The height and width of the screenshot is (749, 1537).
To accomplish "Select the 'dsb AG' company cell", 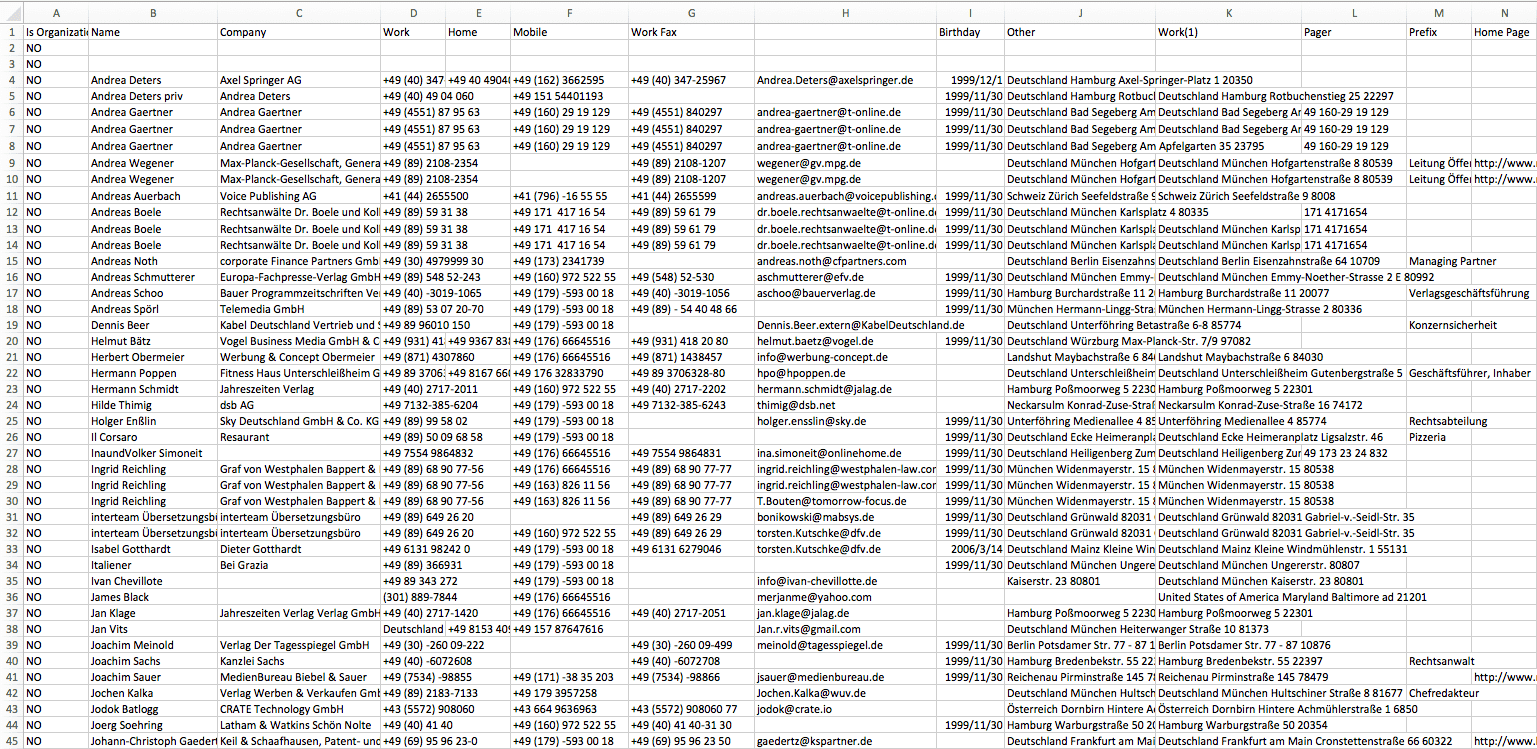I will pos(299,405).
